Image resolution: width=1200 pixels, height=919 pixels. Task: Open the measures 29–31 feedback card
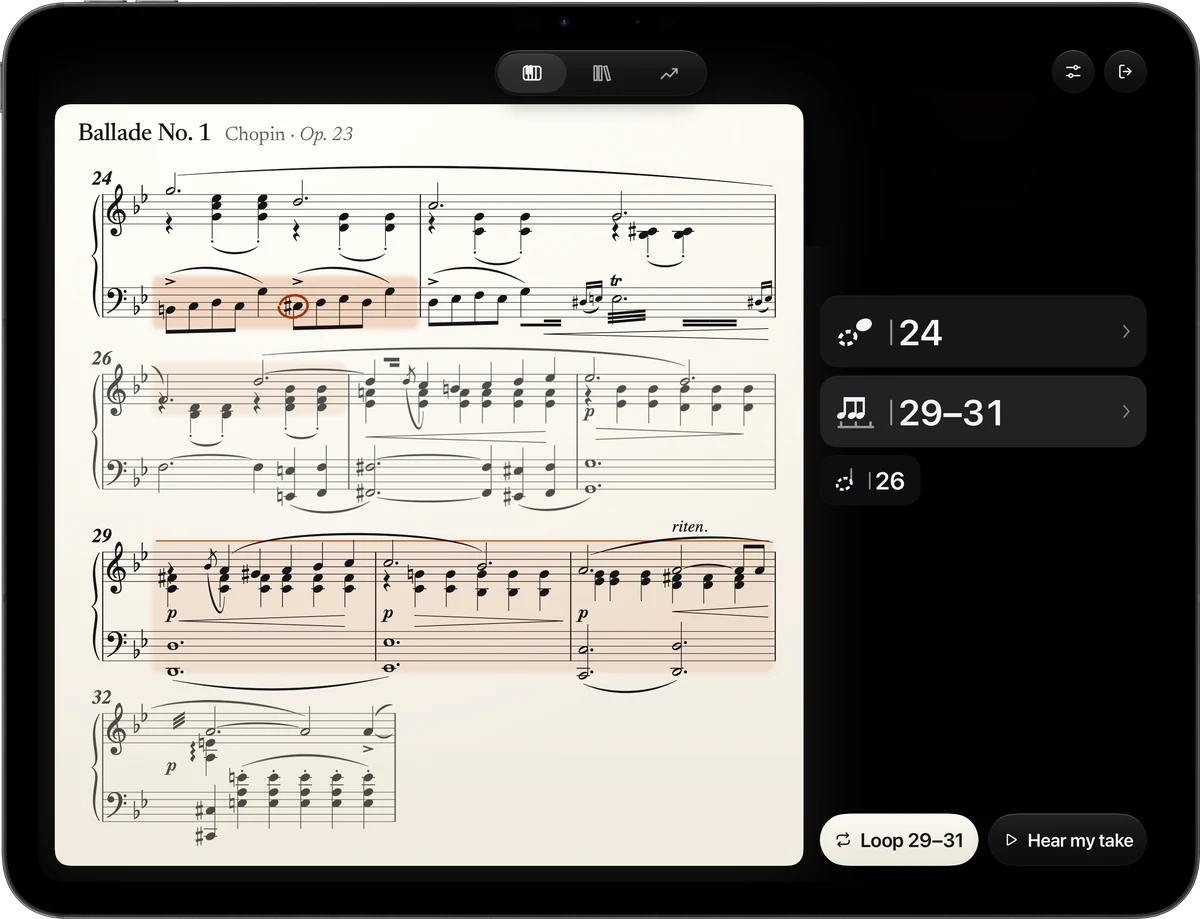click(x=983, y=411)
